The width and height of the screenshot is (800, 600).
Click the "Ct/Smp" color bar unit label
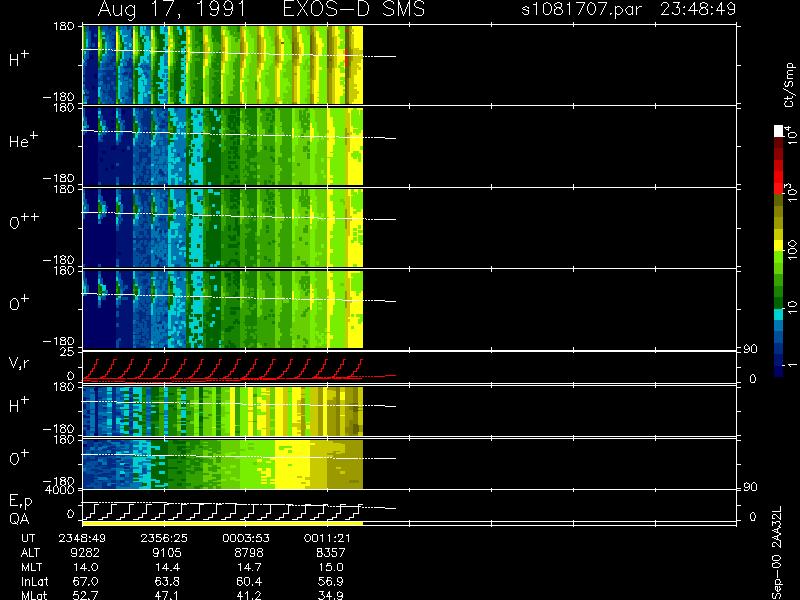790,85
